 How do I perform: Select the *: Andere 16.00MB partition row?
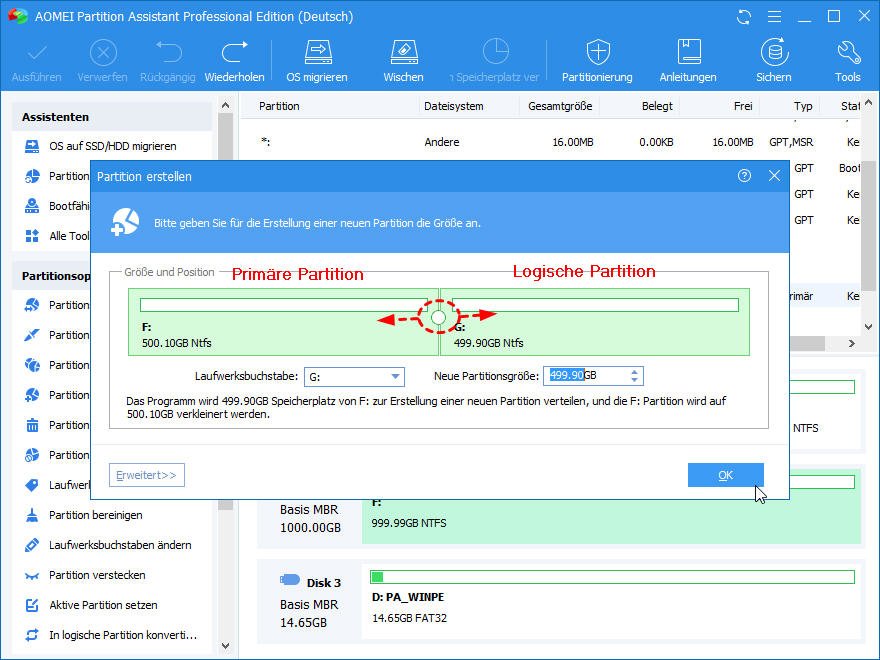pos(553,143)
